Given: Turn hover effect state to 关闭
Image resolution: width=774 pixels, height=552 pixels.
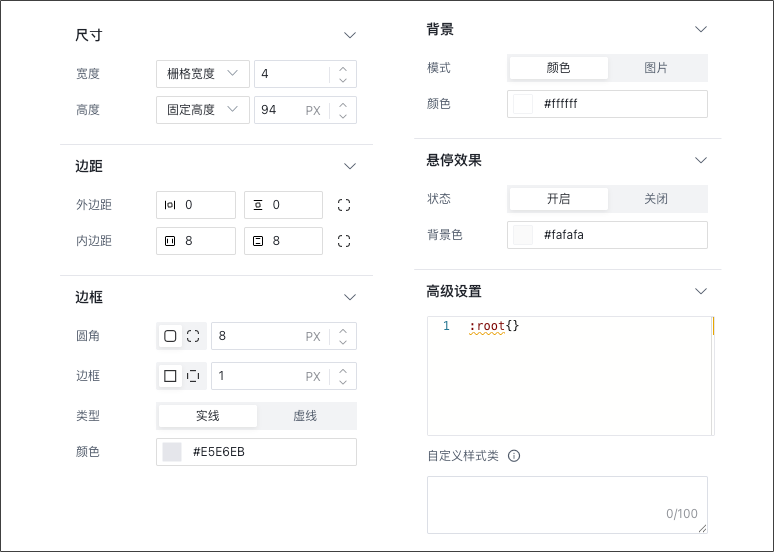Looking at the screenshot, I should [x=656, y=199].
